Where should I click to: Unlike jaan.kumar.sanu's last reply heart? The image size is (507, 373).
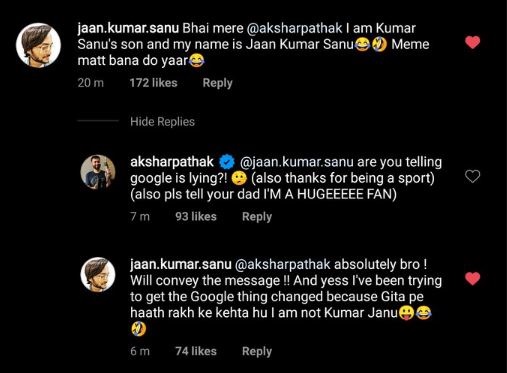point(472,279)
